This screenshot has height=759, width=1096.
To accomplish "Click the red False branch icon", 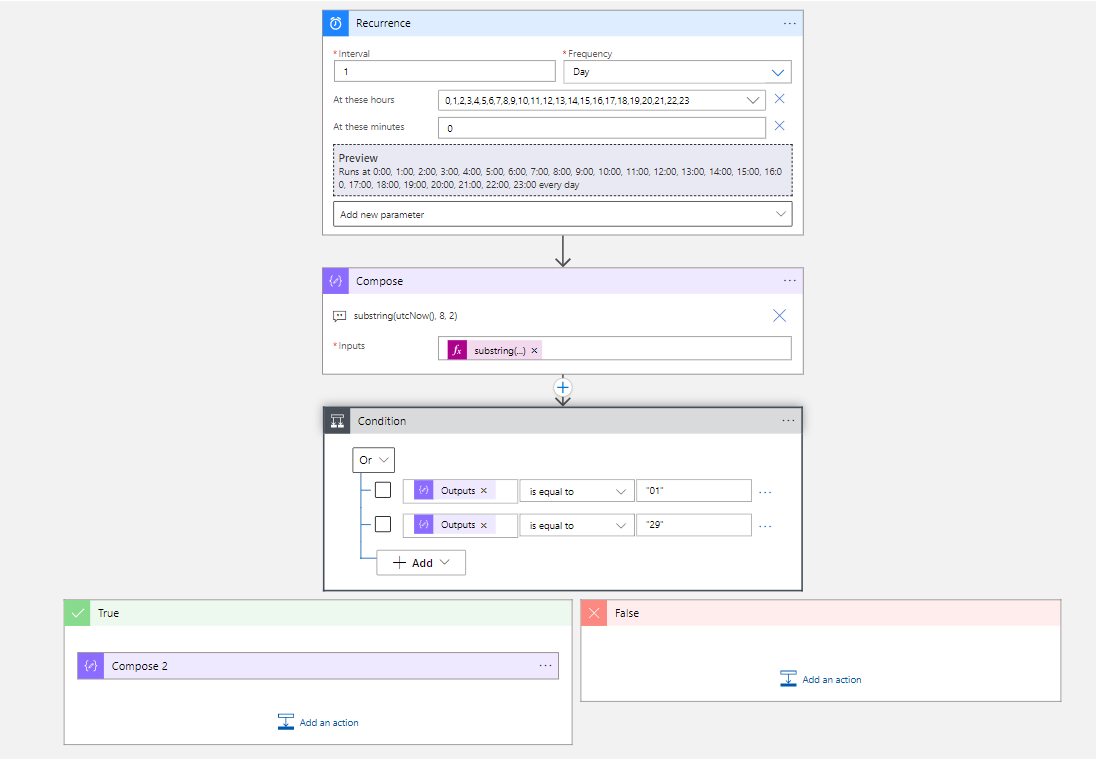I will (x=594, y=612).
